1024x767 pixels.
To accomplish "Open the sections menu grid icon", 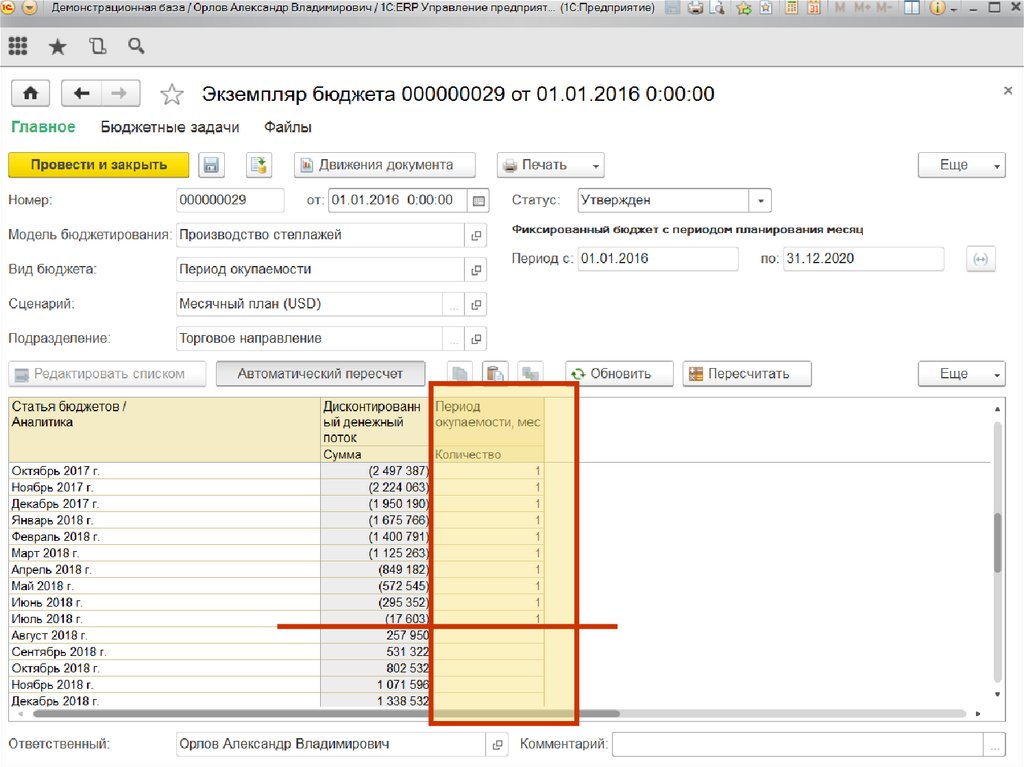I will (x=17, y=46).
